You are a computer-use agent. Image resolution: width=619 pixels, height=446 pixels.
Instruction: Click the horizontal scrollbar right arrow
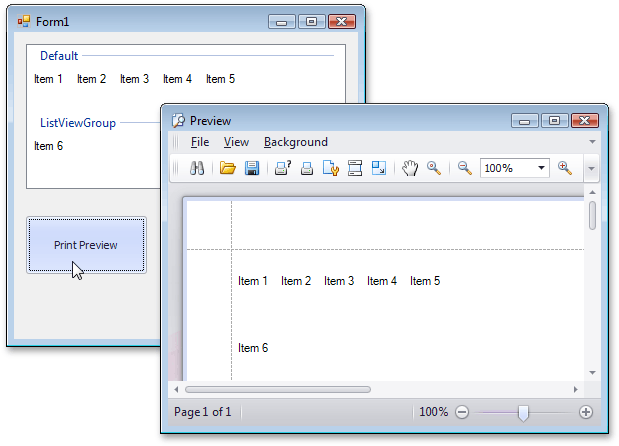576,390
